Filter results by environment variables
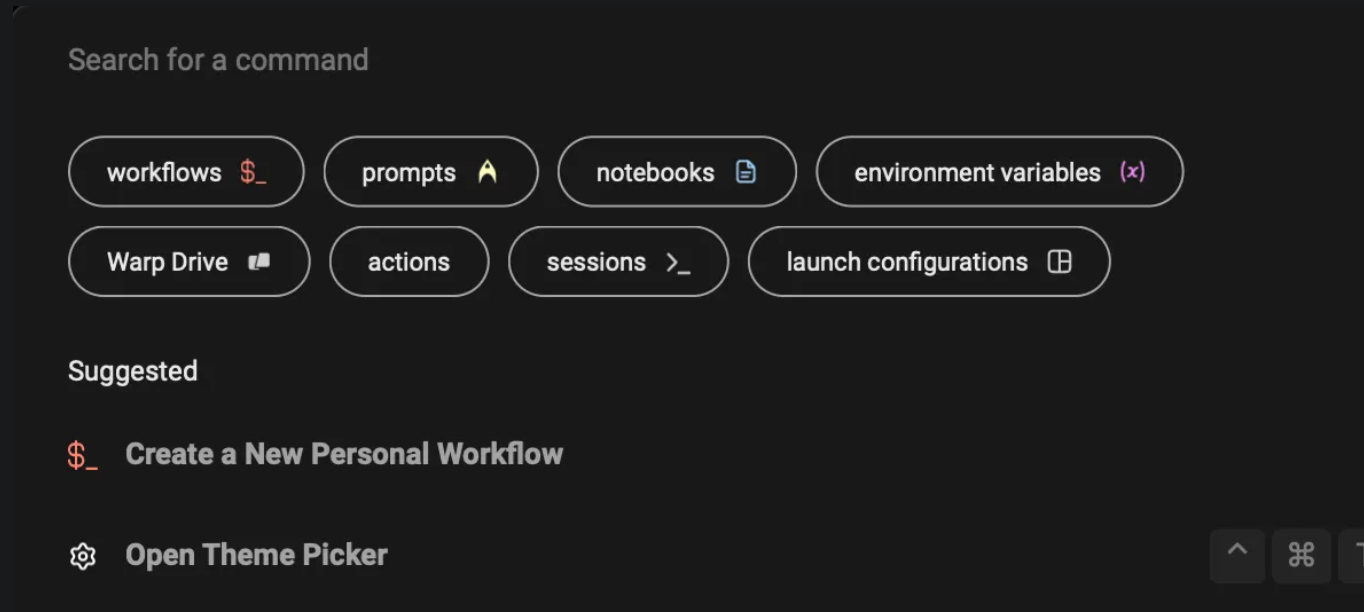 [1000, 172]
